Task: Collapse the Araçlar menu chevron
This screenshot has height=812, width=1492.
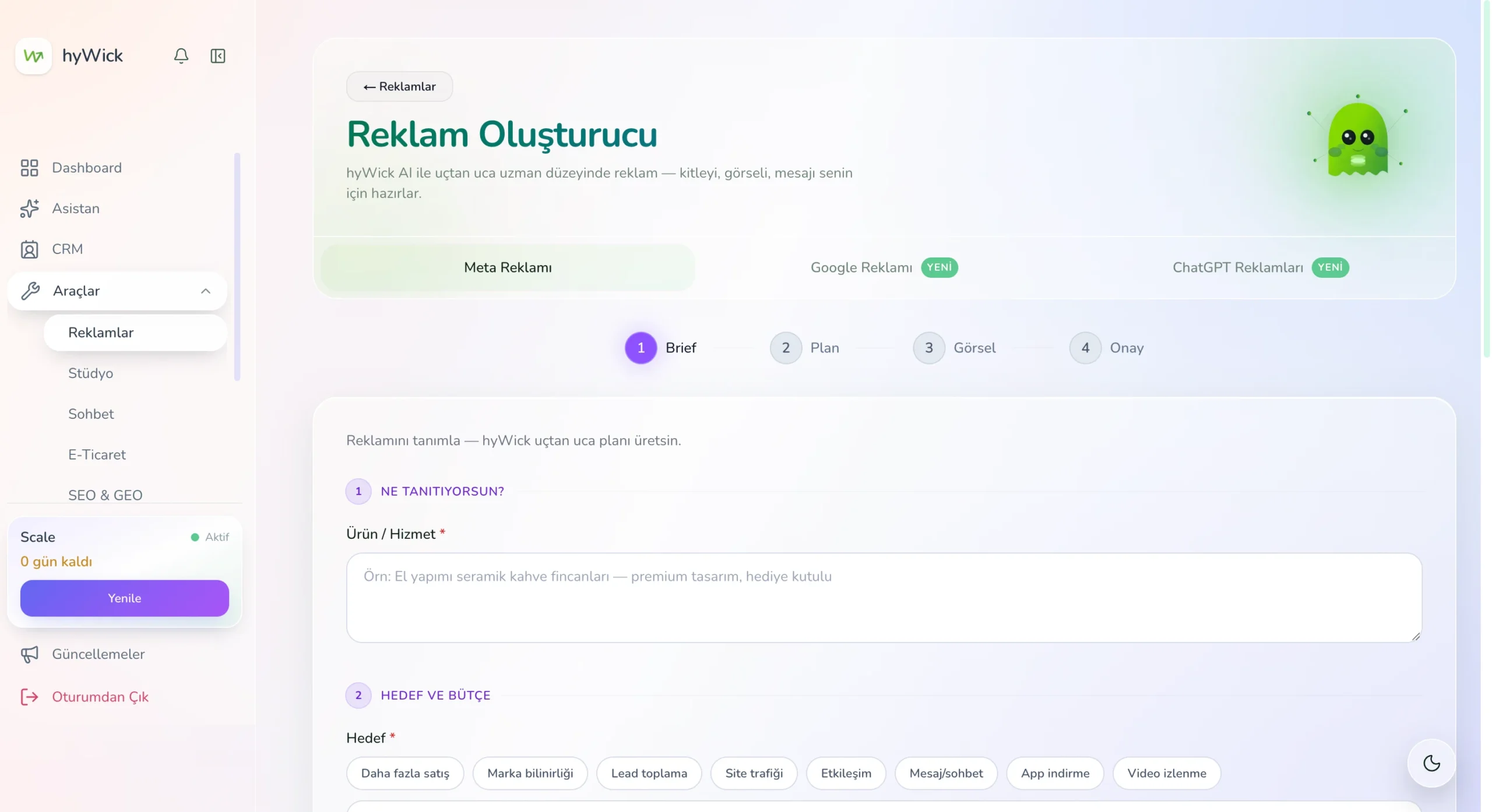Action: [206, 291]
